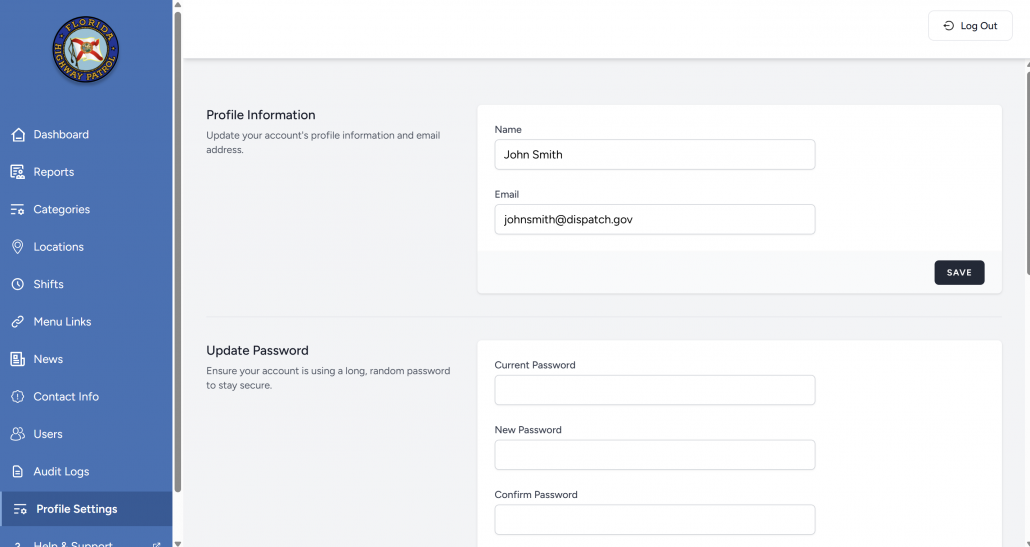Select Profile Settings in the sidebar

[x=76, y=509]
